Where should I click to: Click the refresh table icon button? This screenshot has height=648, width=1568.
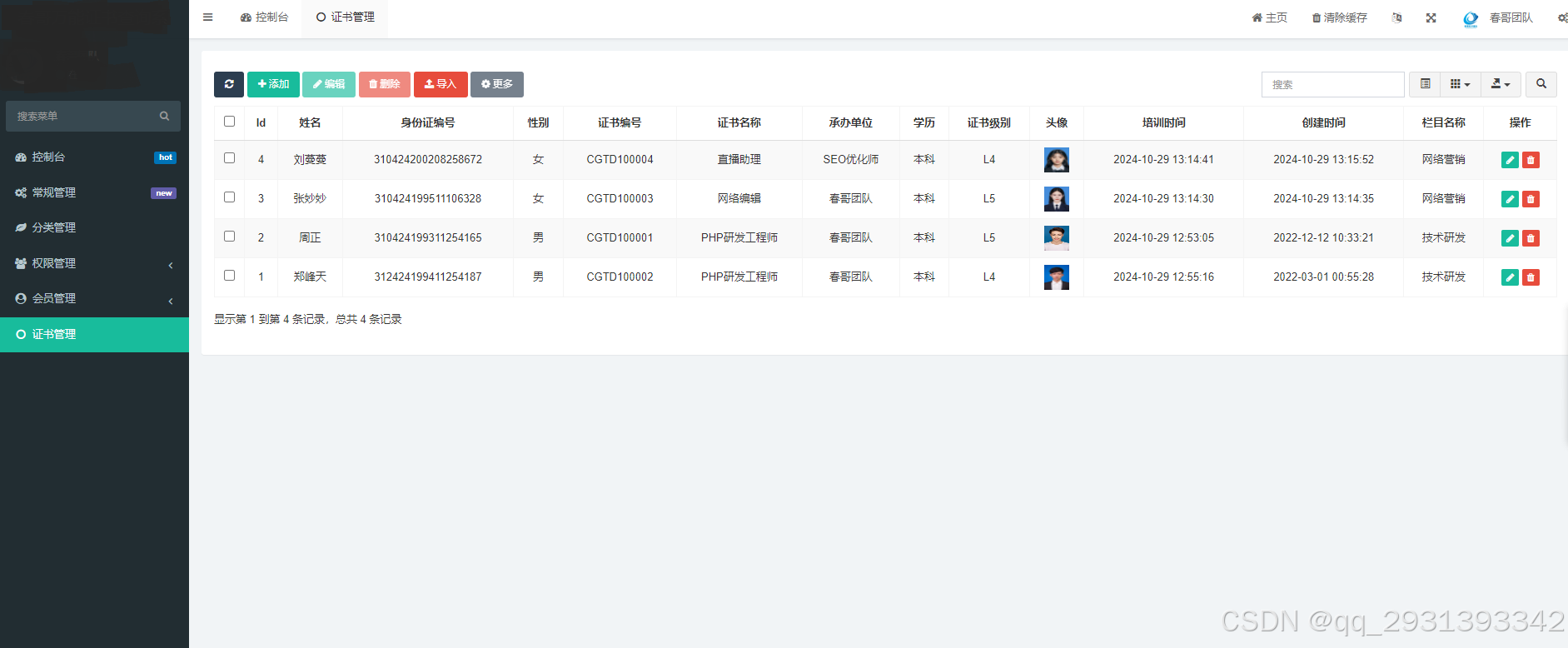click(229, 84)
